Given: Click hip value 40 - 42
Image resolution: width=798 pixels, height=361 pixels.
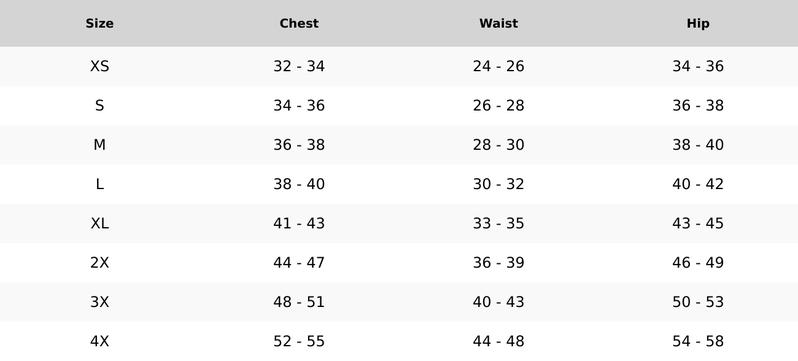Looking at the screenshot, I should pyautogui.click(x=698, y=184).
